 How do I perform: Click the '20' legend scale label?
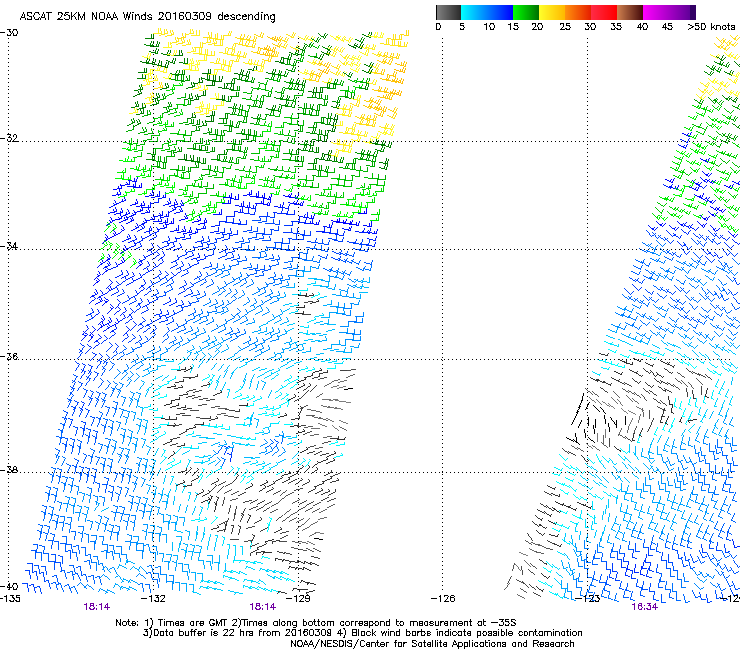537,27
